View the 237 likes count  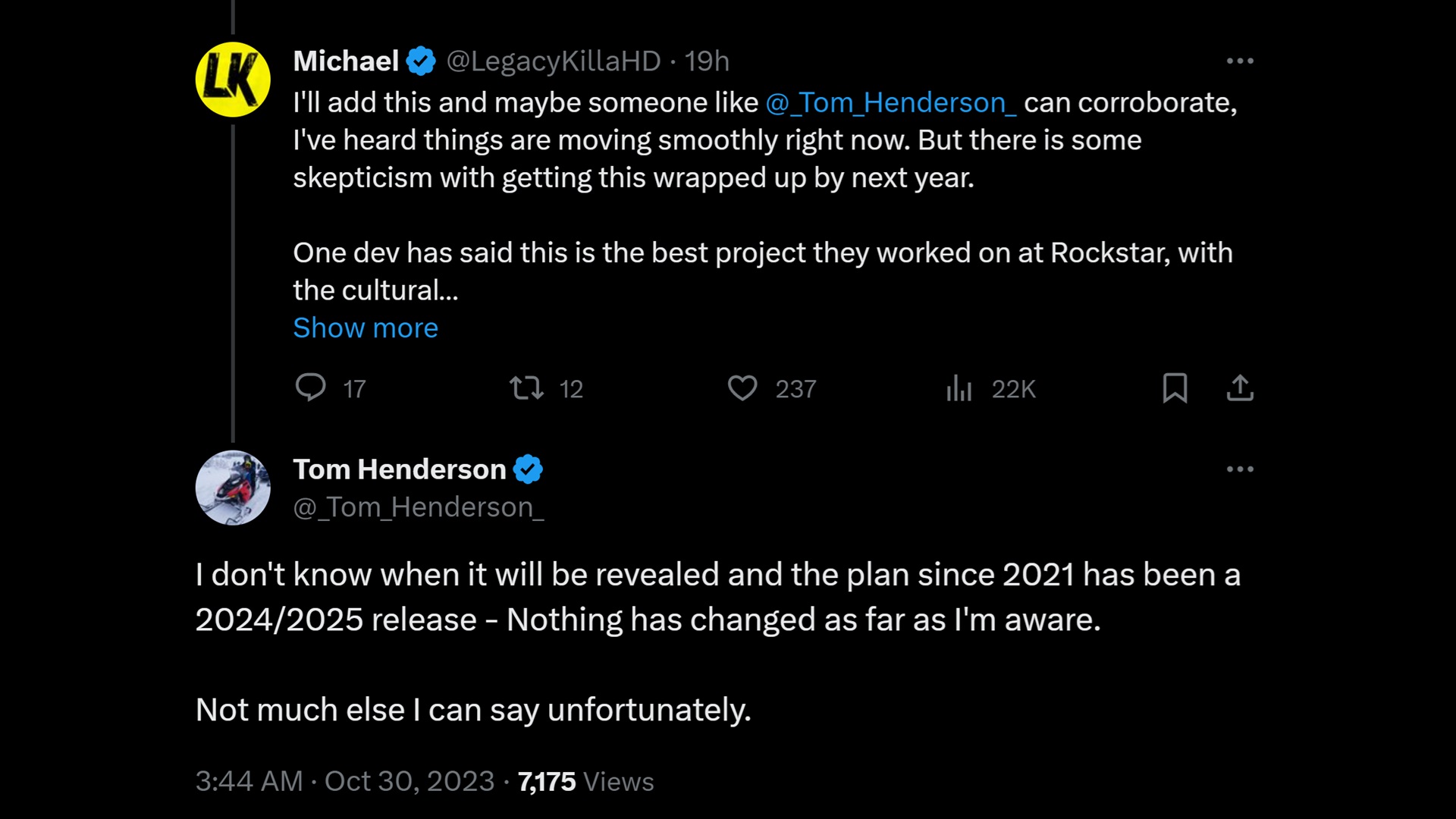795,388
